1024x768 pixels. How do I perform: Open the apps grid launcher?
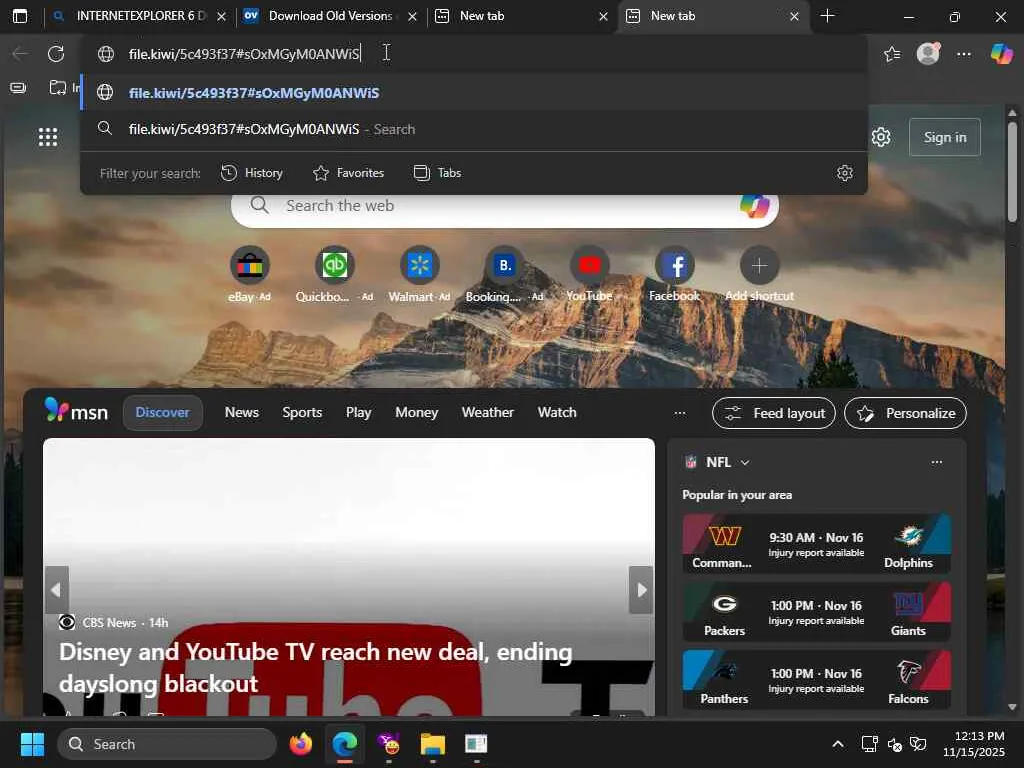click(48, 137)
